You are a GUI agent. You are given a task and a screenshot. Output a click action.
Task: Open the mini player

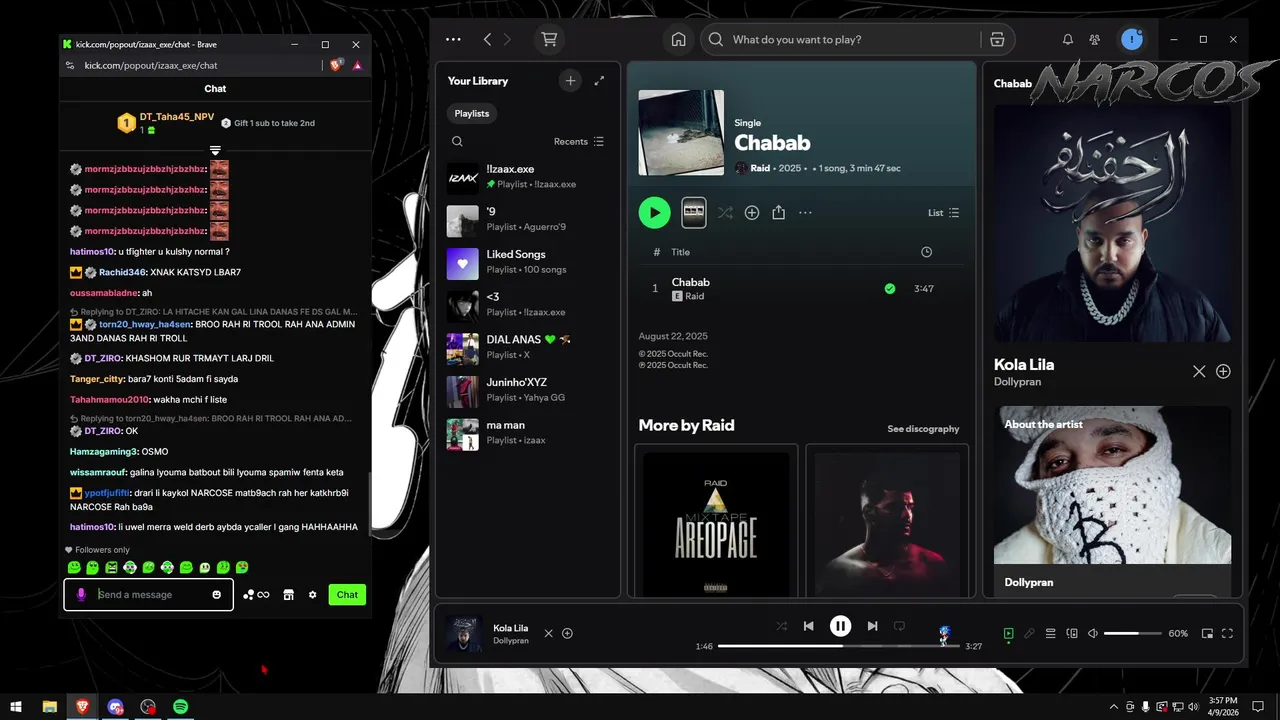pyautogui.click(x=1207, y=633)
